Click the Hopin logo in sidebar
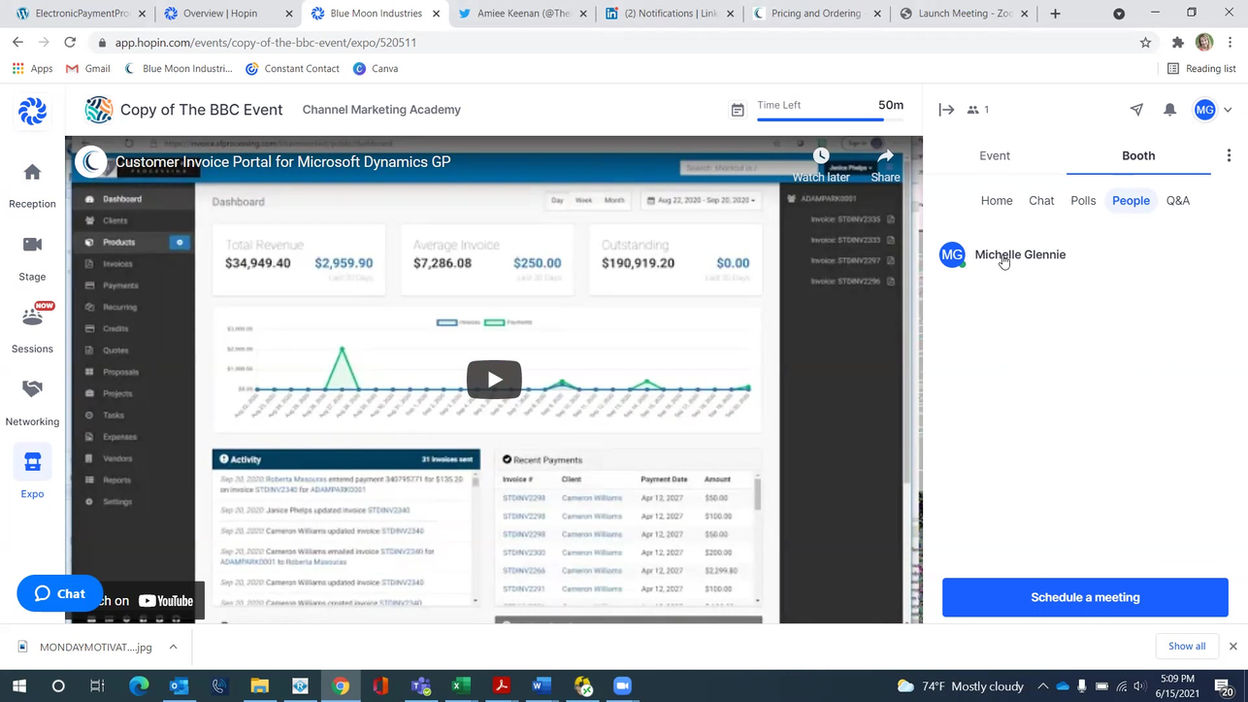This screenshot has height=702, width=1248. pos(32,111)
